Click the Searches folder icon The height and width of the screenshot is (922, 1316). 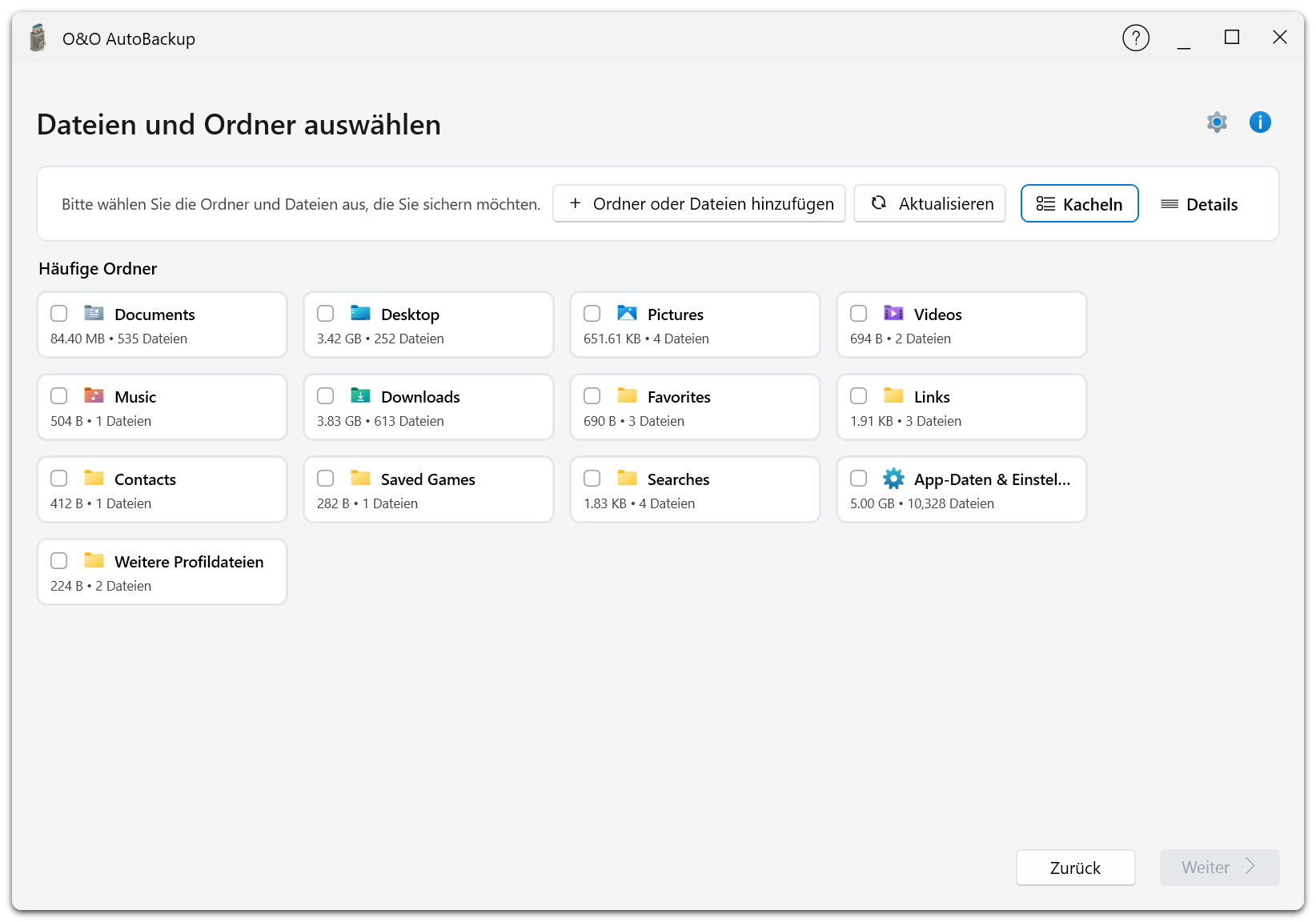(627, 478)
